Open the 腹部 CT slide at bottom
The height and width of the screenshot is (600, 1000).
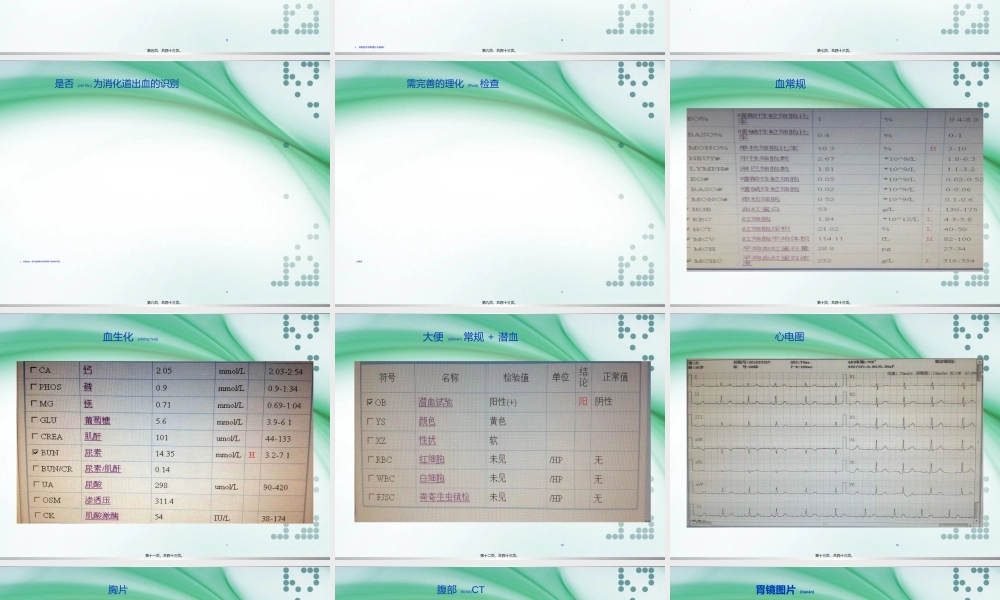(x=460, y=590)
